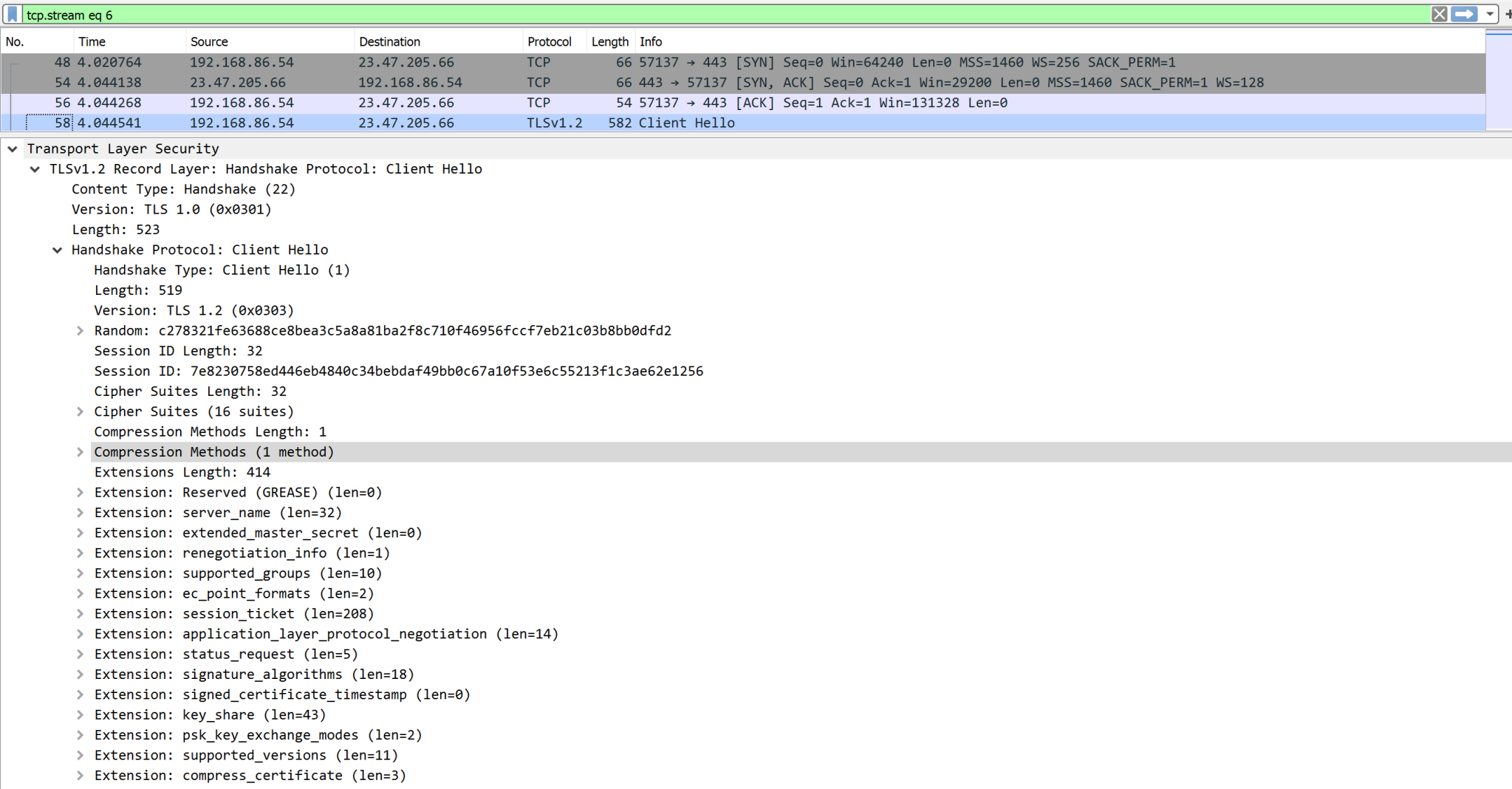
Task: Expand the key_share extension
Action: (x=80, y=714)
